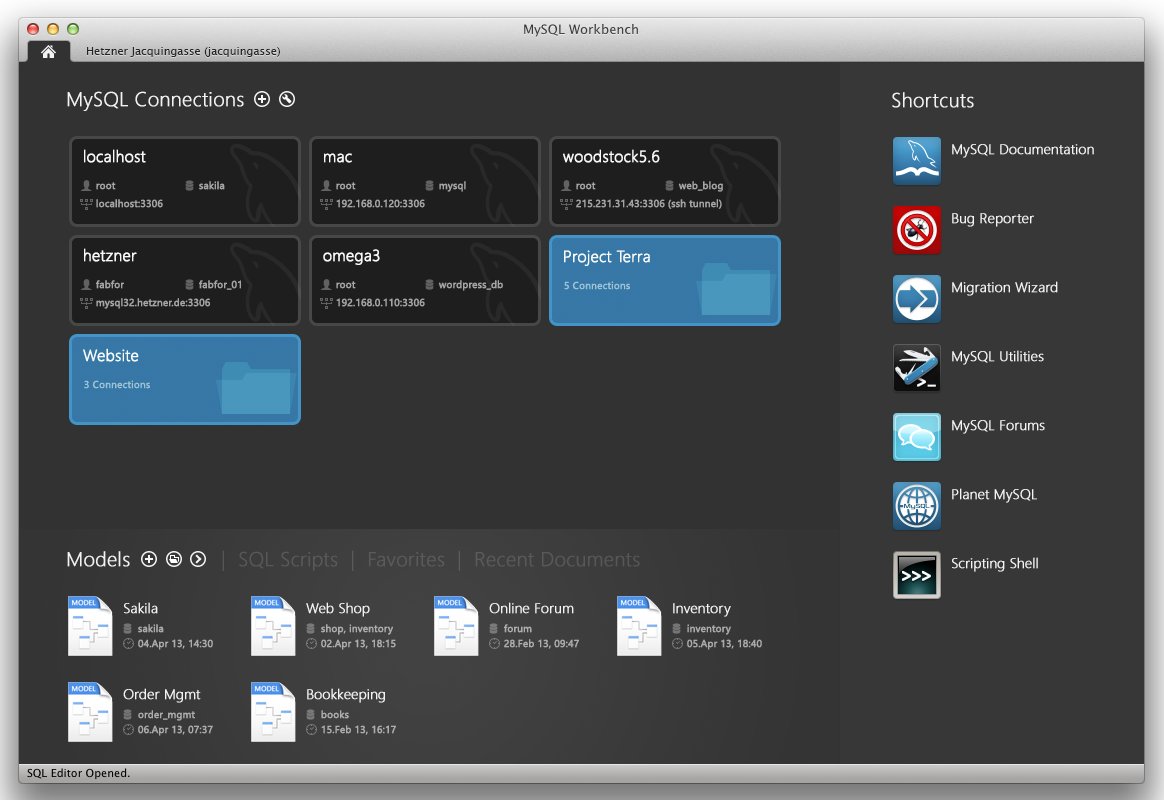Click the Web Shop model name
Screen dimensions: 1164x800
[x=338, y=609]
